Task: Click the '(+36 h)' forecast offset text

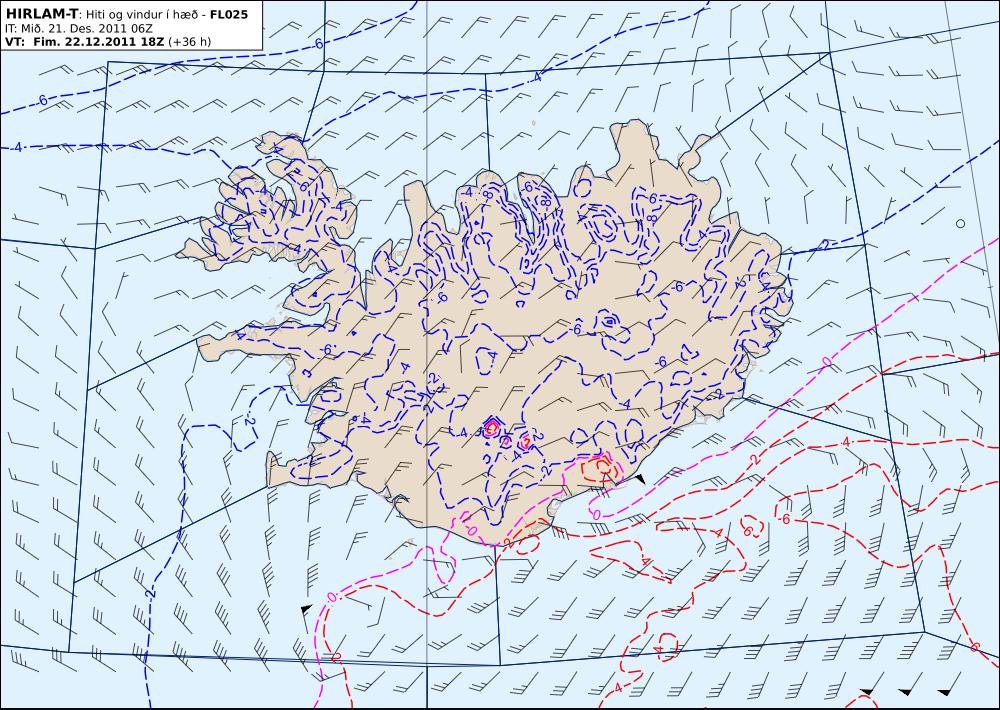Action: pyautogui.click(x=189, y=42)
